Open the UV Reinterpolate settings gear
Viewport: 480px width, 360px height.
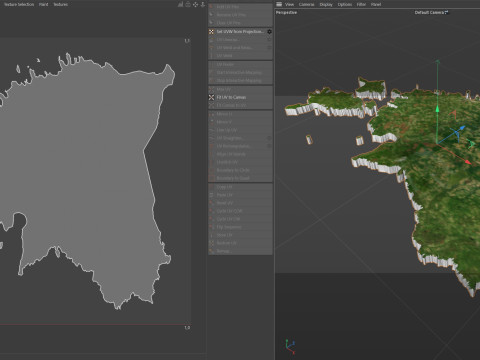pyautogui.click(x=269, y=146)
